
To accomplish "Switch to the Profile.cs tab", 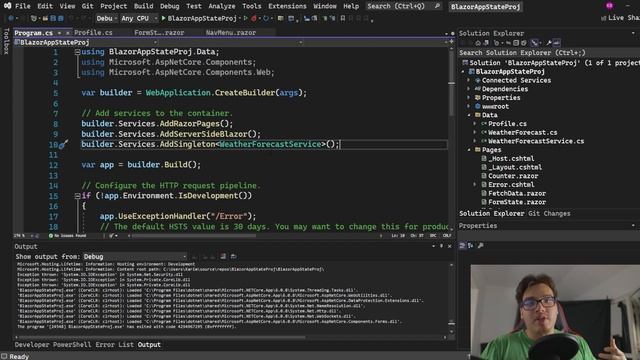I will [x=93, y=33].
